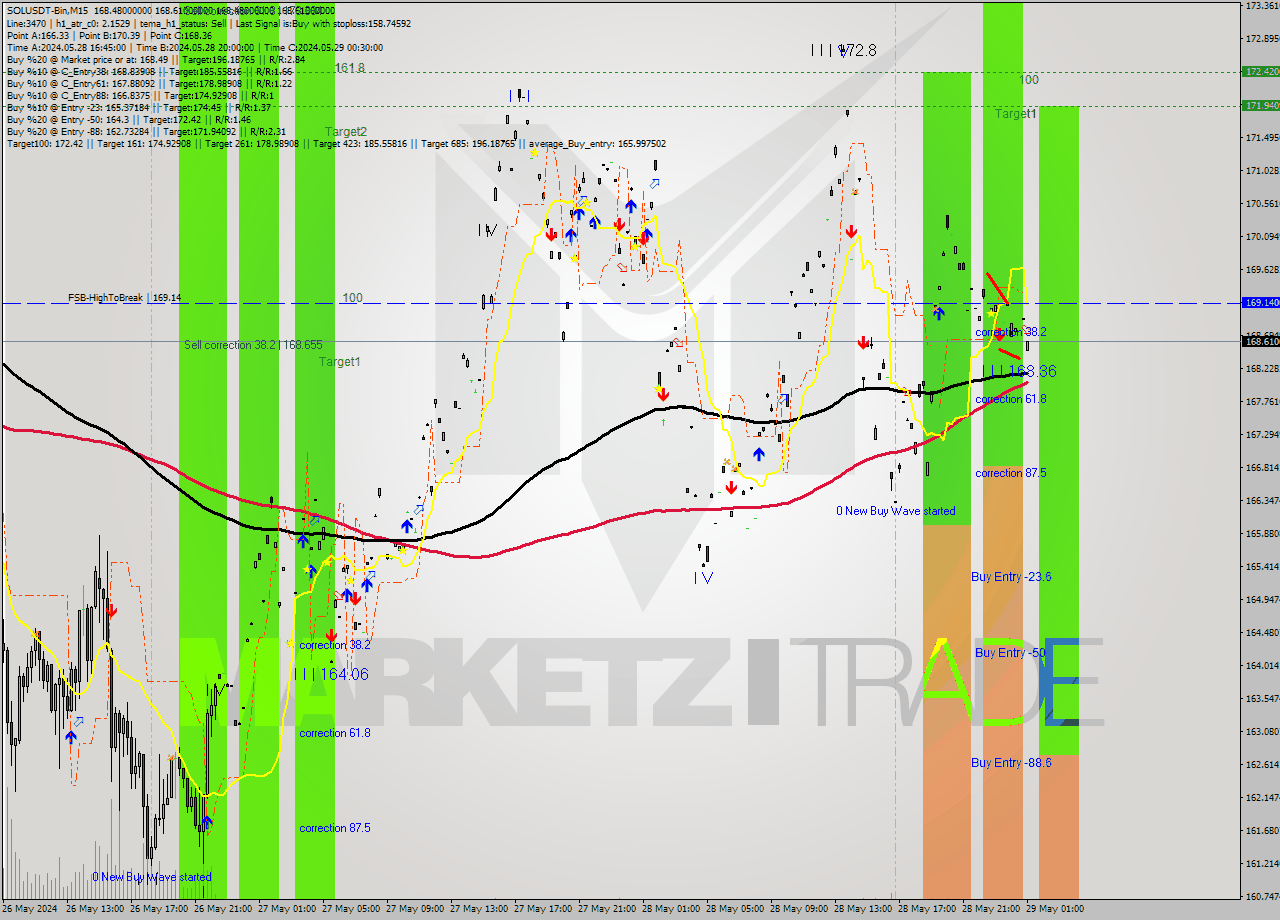The height and width of the screenshot is (920, 1280).
Task: Click 'Sell correction 38.2 | 168.655' label
Action: (253, 344)
